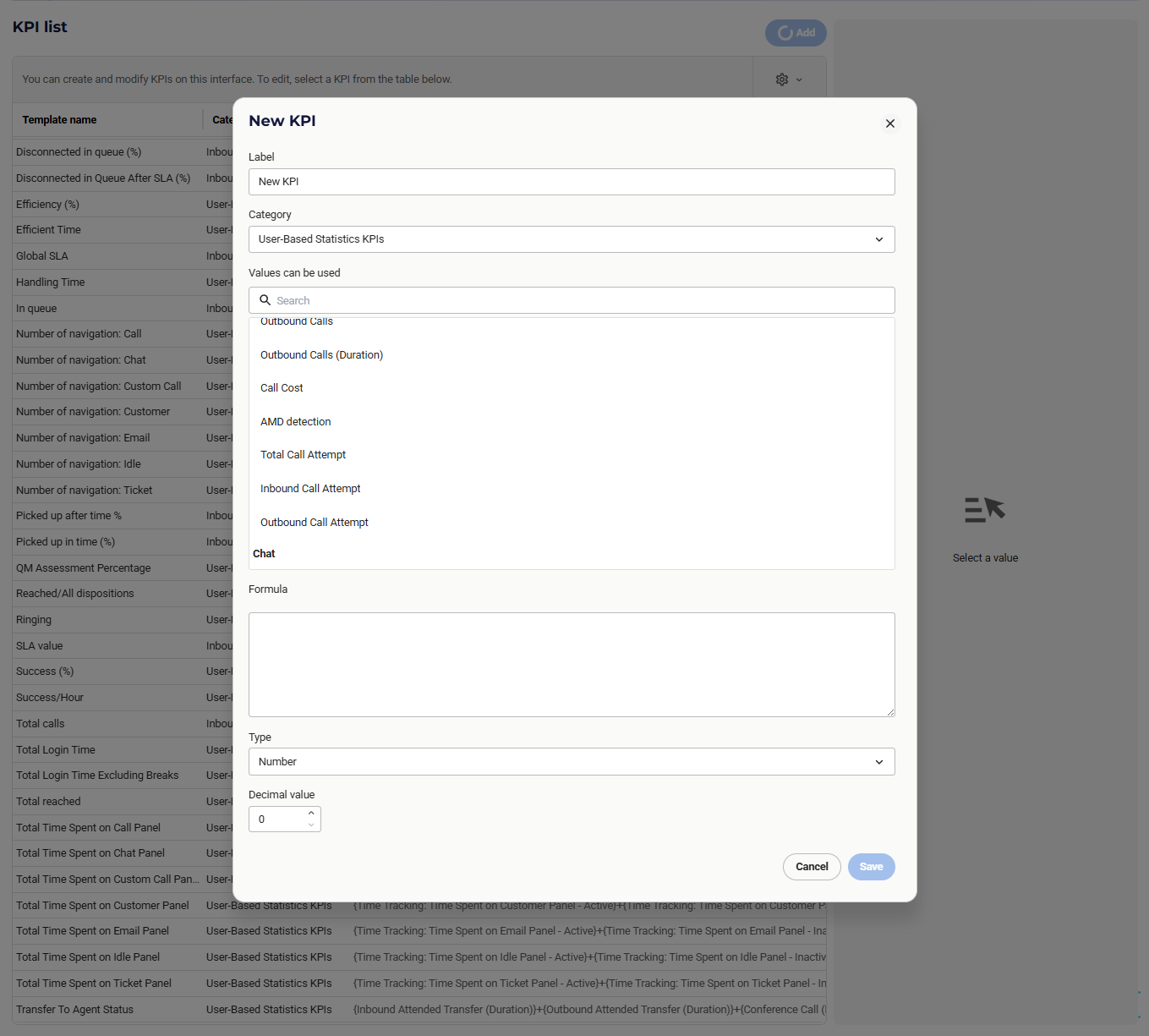This screenshot has width=1149, height=1036.
Task: Select the Call Cost value
Action: [x=282, y=388]
